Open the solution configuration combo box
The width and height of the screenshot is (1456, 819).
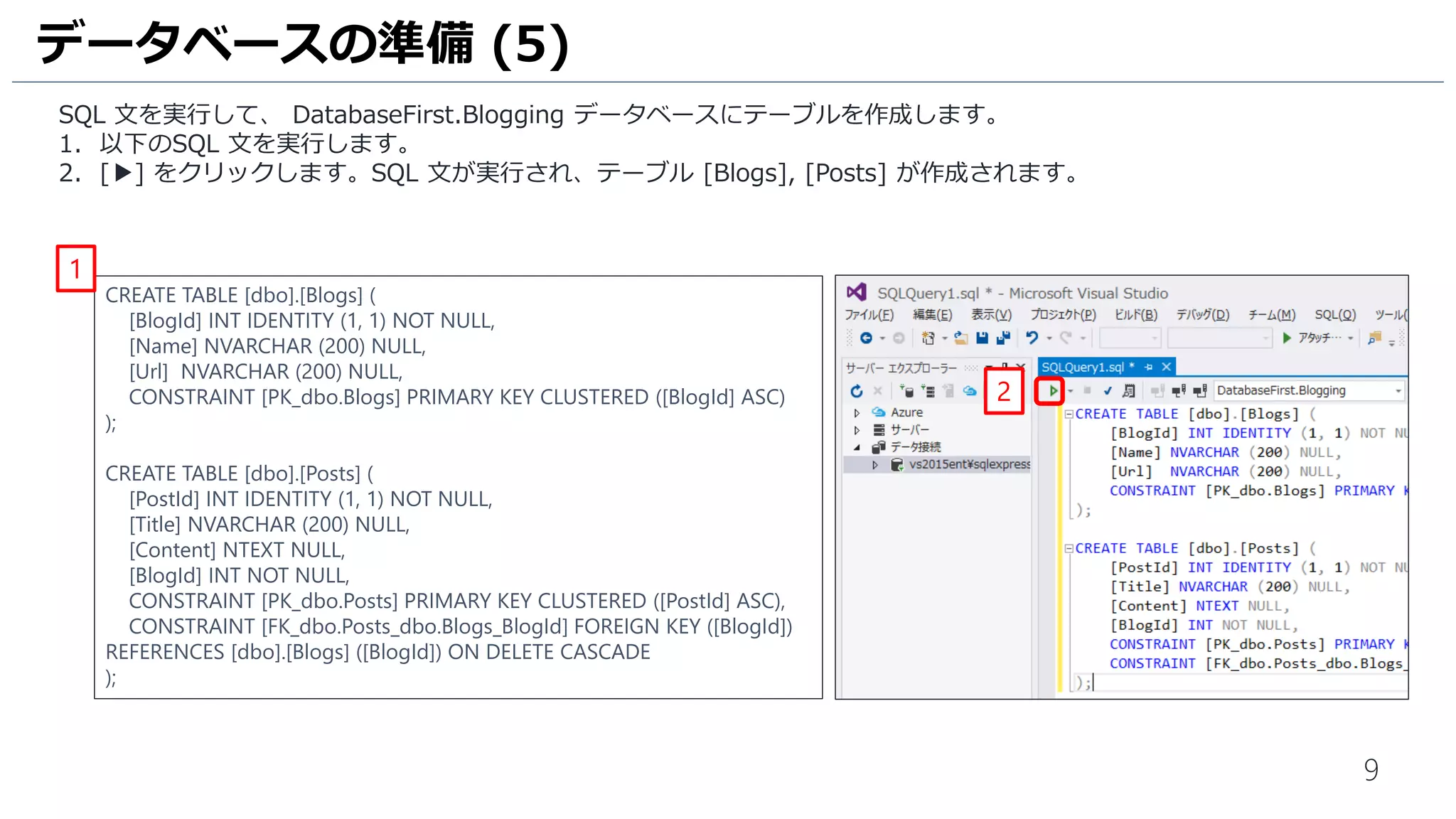[x=1130, y=338]
